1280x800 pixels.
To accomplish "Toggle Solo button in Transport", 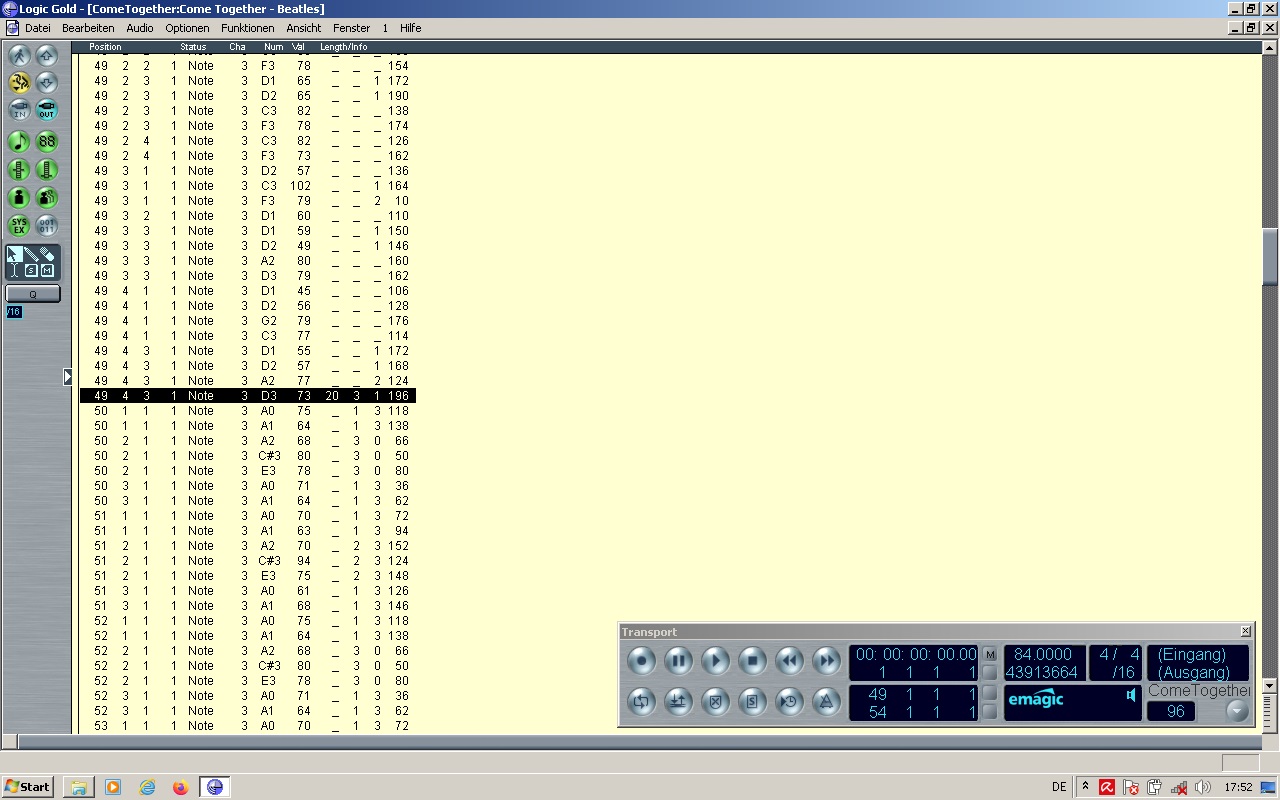I will 752,702.
